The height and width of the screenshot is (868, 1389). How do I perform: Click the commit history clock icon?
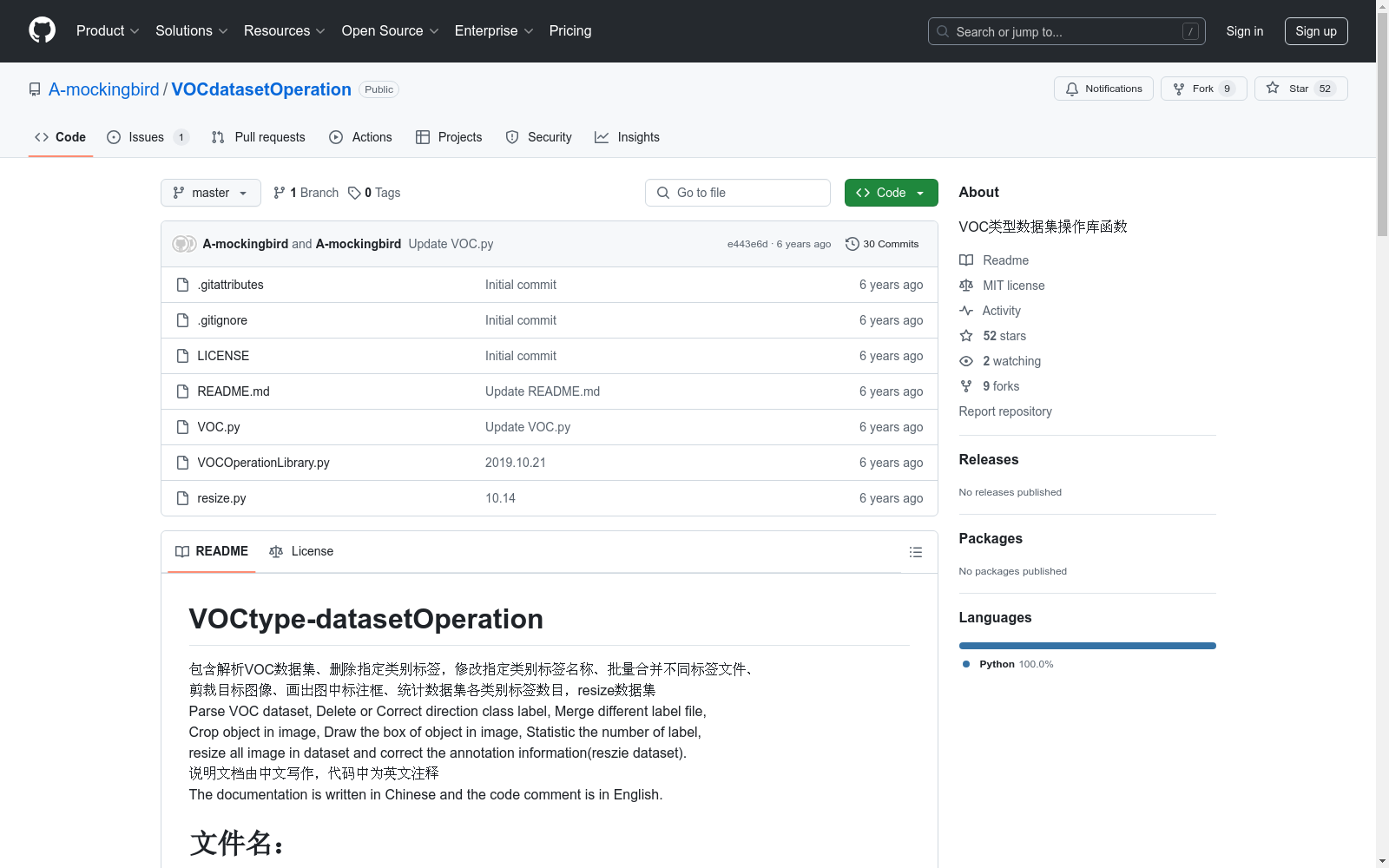(x=852, y=244)
